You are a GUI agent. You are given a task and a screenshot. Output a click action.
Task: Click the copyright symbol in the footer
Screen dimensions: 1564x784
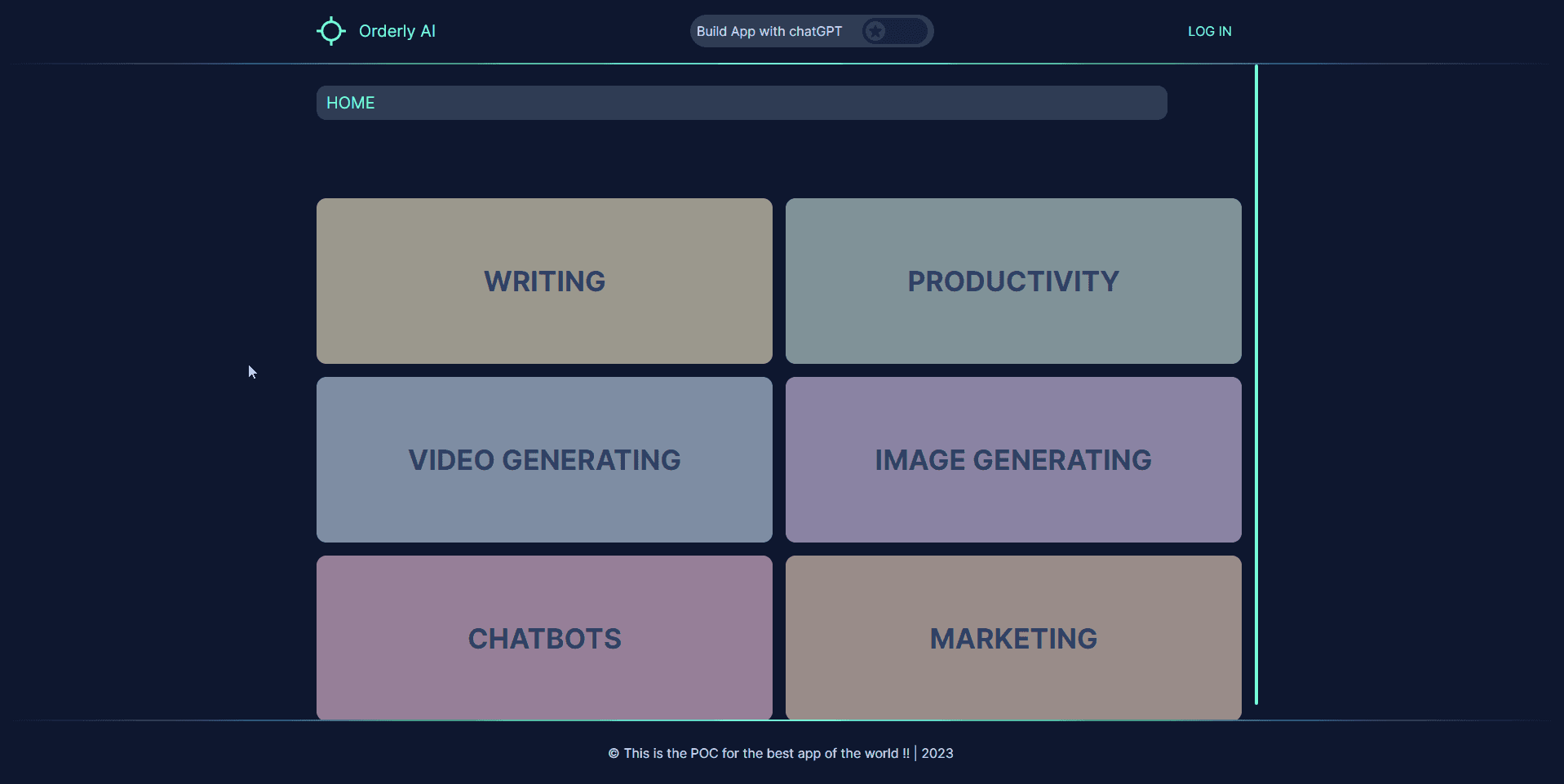coord(614,754)
